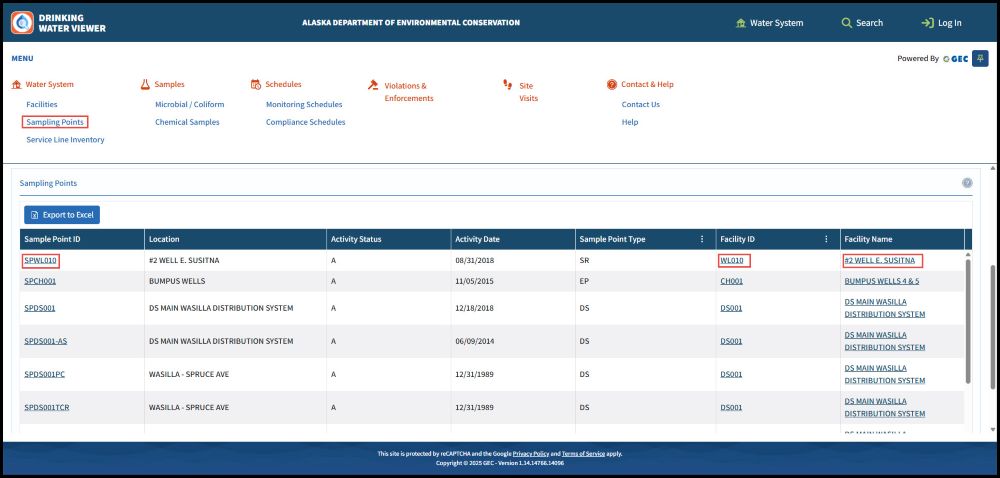Click the help question mark icon
Image resolution: width=1000 pixels, height=478 pixels.
[967, 183]
